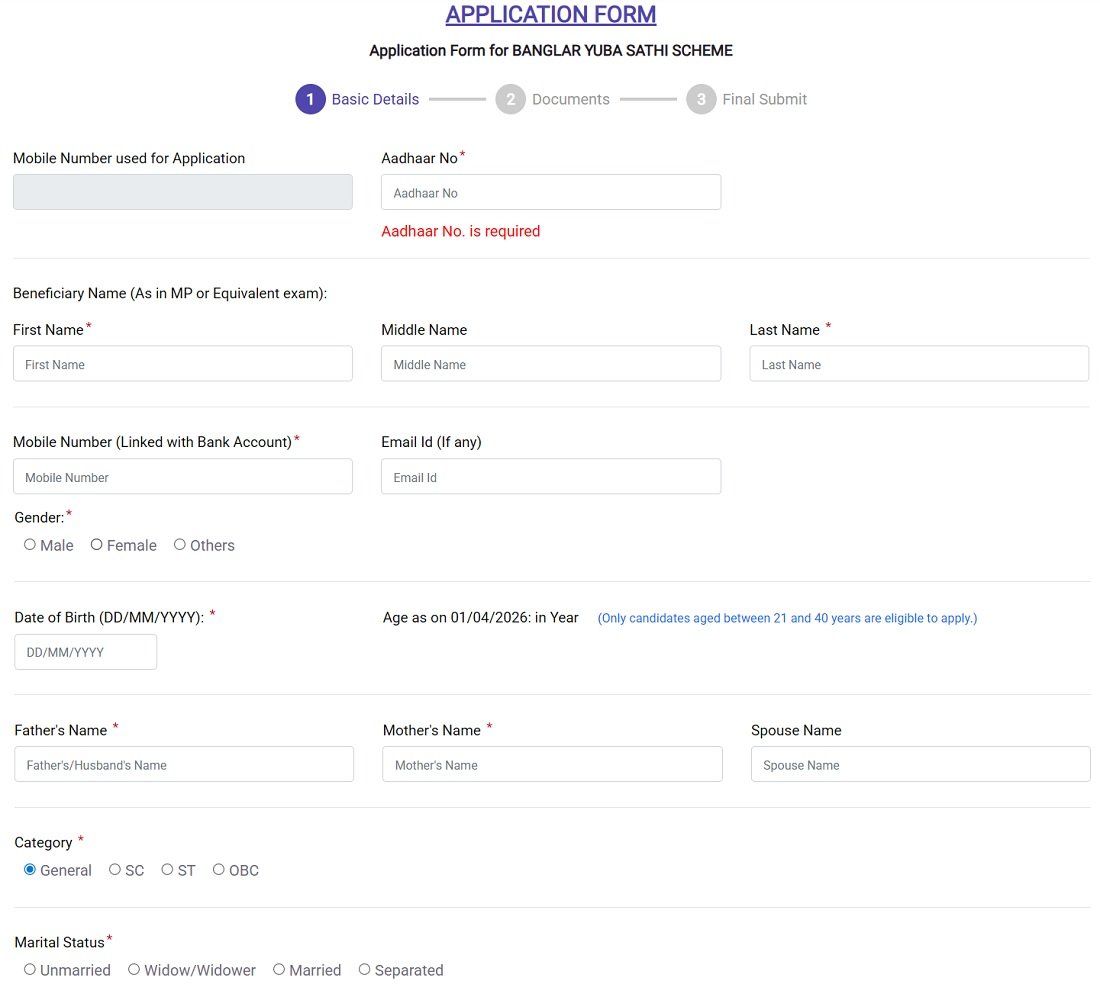Click the Email Id input box
This screenshot has width=1100, height=984.
550,476
